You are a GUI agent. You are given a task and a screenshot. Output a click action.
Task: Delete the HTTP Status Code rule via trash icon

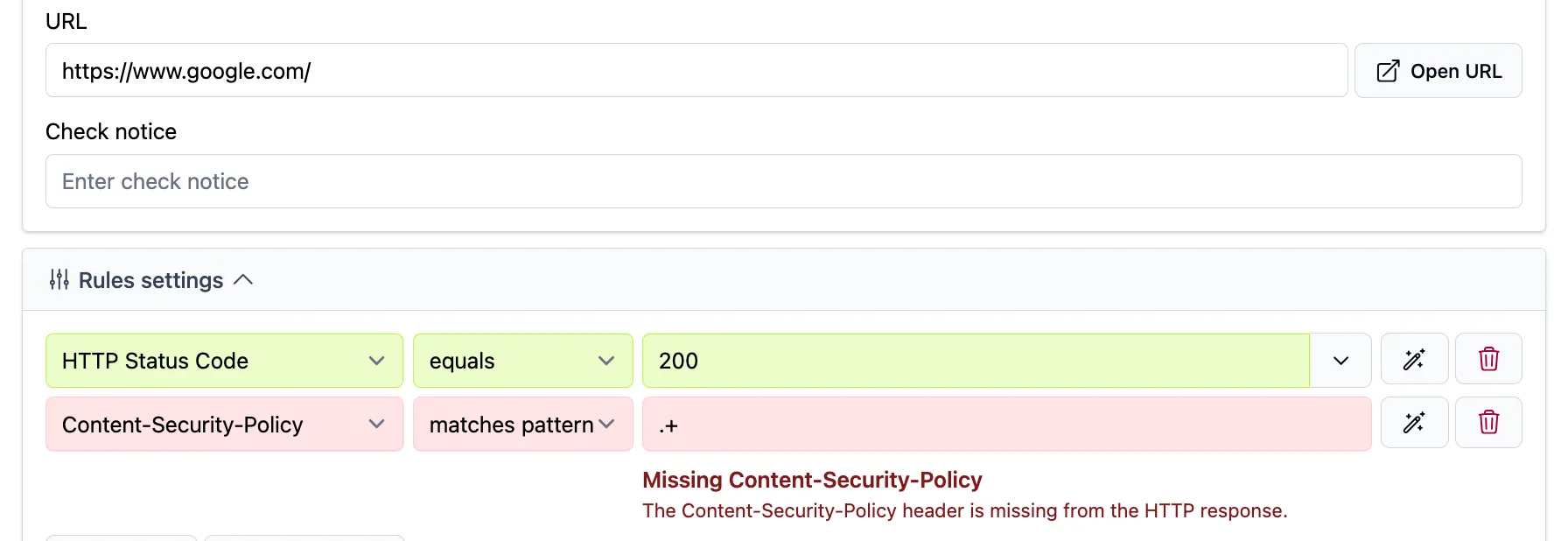coord(1488,359)
